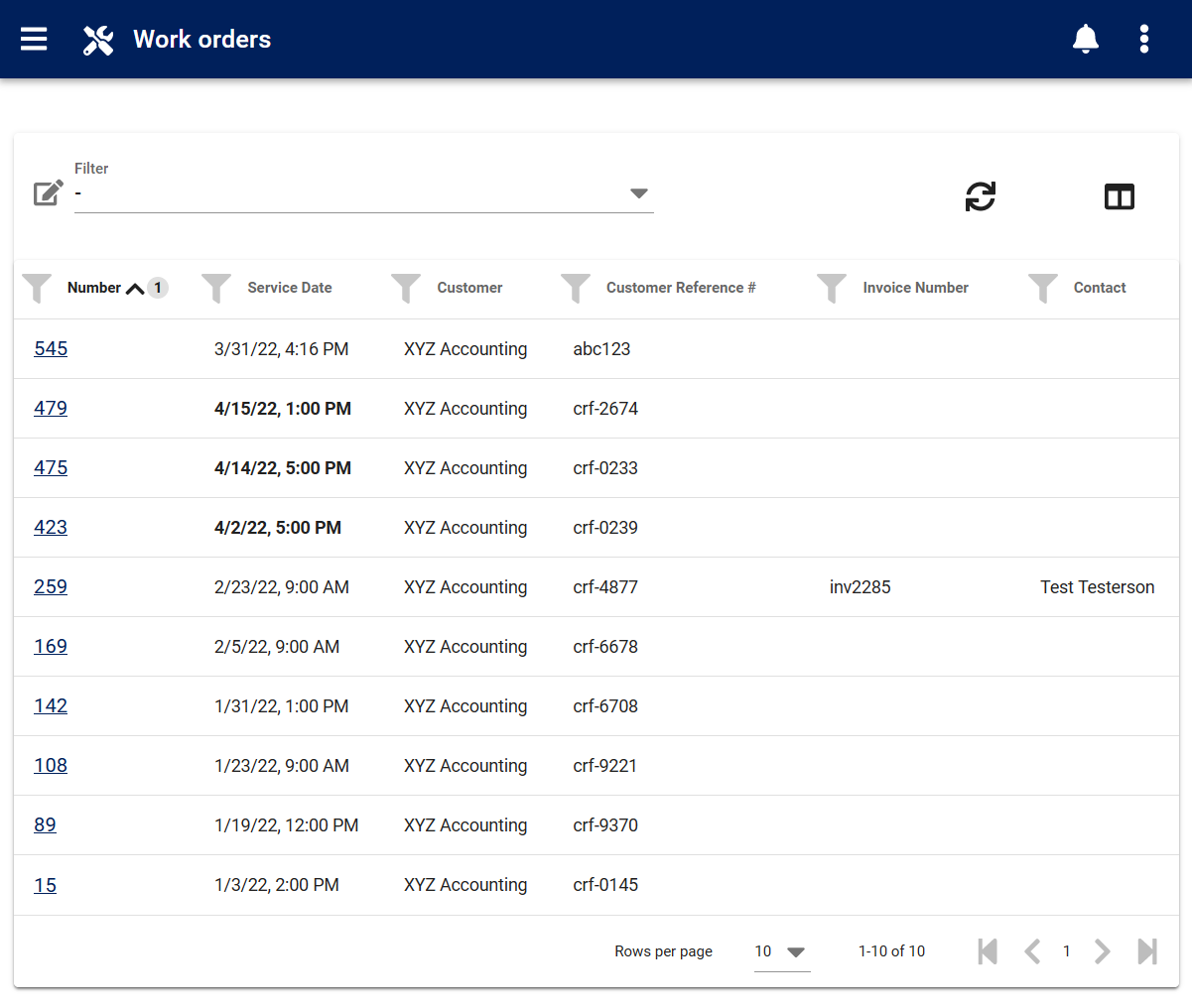
Task: Click reference crf-0233
Action: coord(605,467)
